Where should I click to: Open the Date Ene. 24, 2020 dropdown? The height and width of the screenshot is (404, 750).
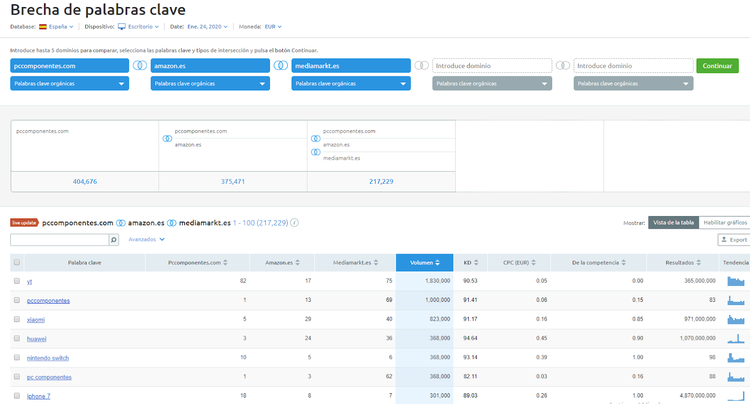pyautogui.click(x=208, y=27)
